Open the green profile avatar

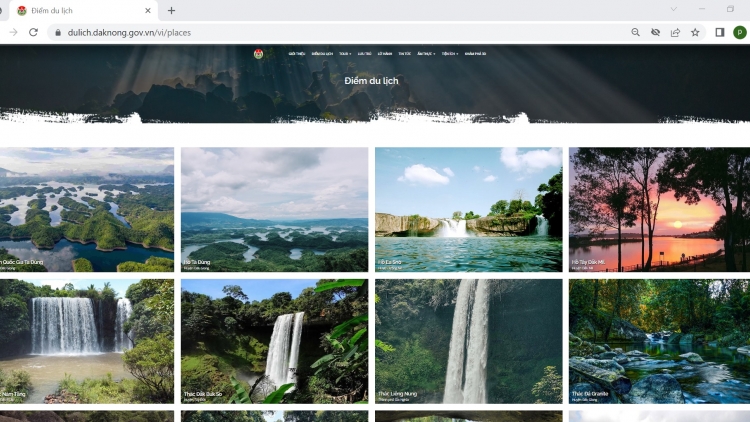[740, 32]
